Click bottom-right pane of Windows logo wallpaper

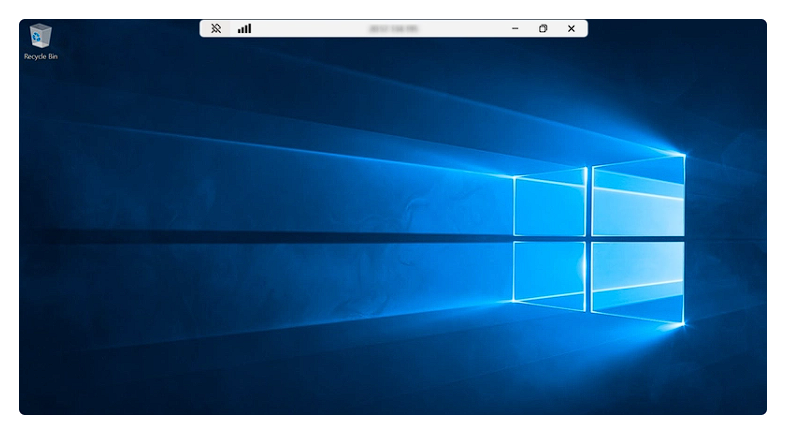coord(637,280)
